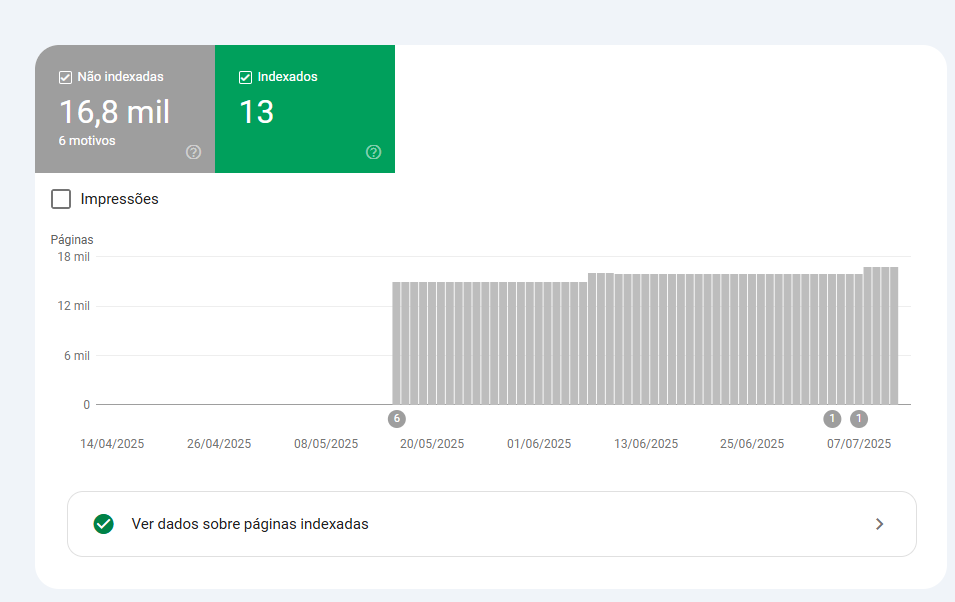Click the 16,8 mil count value
This screenshot has width=955, height=602.
click(114, 111)
